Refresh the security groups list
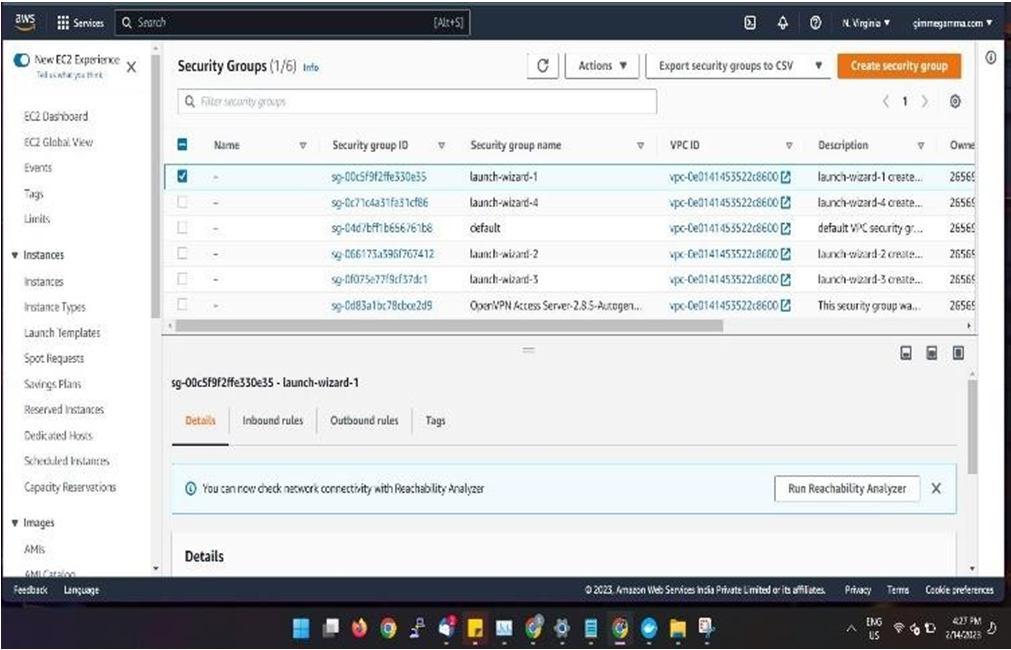Image resolution: width=1011 pixels, height=650 pixels. pyautogui.click(x=542, y=66)
